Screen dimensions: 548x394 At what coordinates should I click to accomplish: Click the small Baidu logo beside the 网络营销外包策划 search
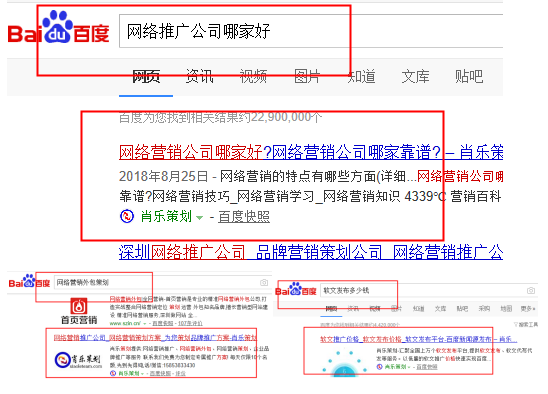pyautogui.click(x=29, y=282)
